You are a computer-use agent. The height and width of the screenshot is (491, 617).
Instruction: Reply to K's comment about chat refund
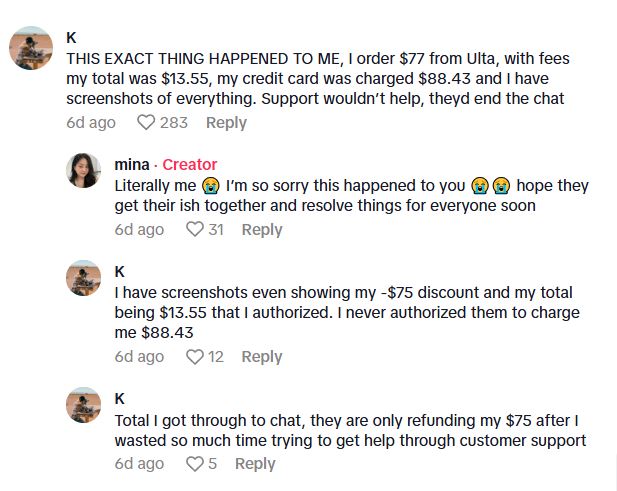point(255,464)
